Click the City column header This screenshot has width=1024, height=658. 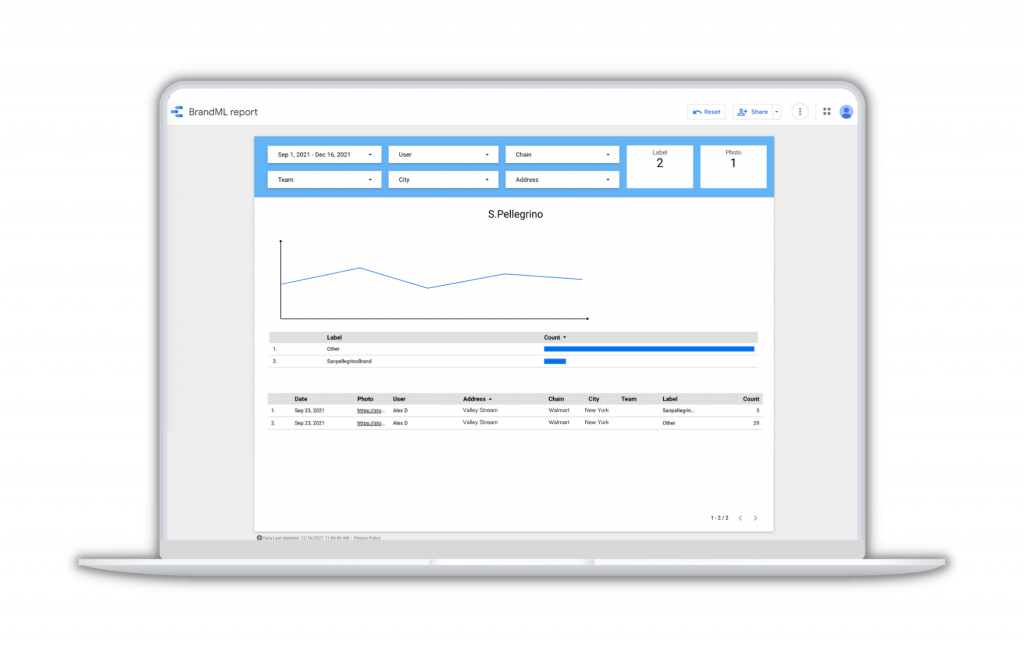tap(594, 399)
